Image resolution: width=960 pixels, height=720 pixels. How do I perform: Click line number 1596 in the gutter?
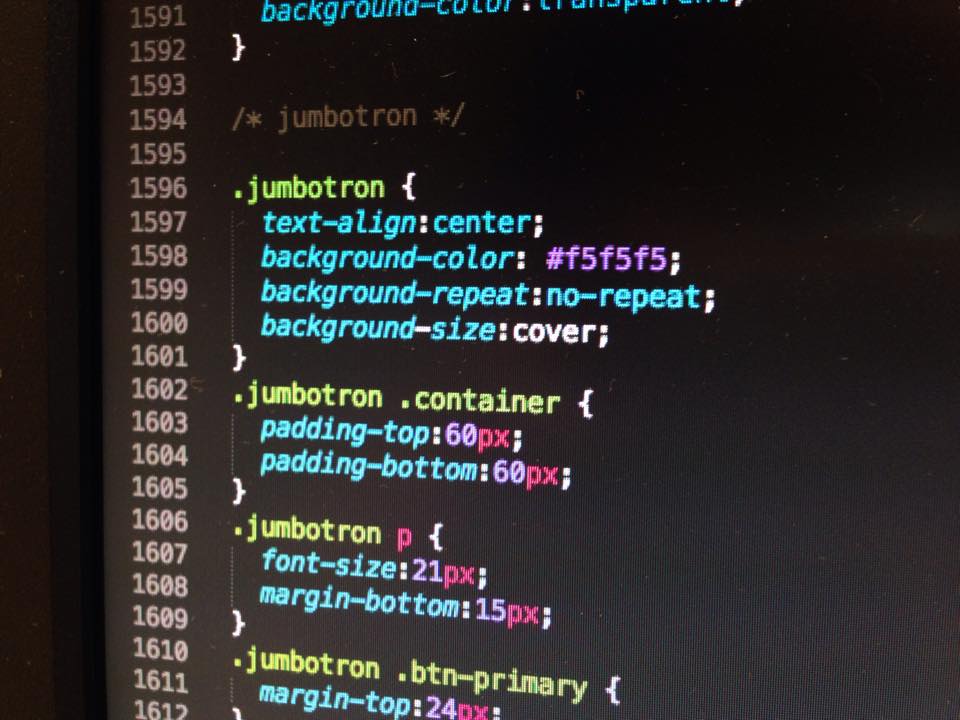point(158,188)
